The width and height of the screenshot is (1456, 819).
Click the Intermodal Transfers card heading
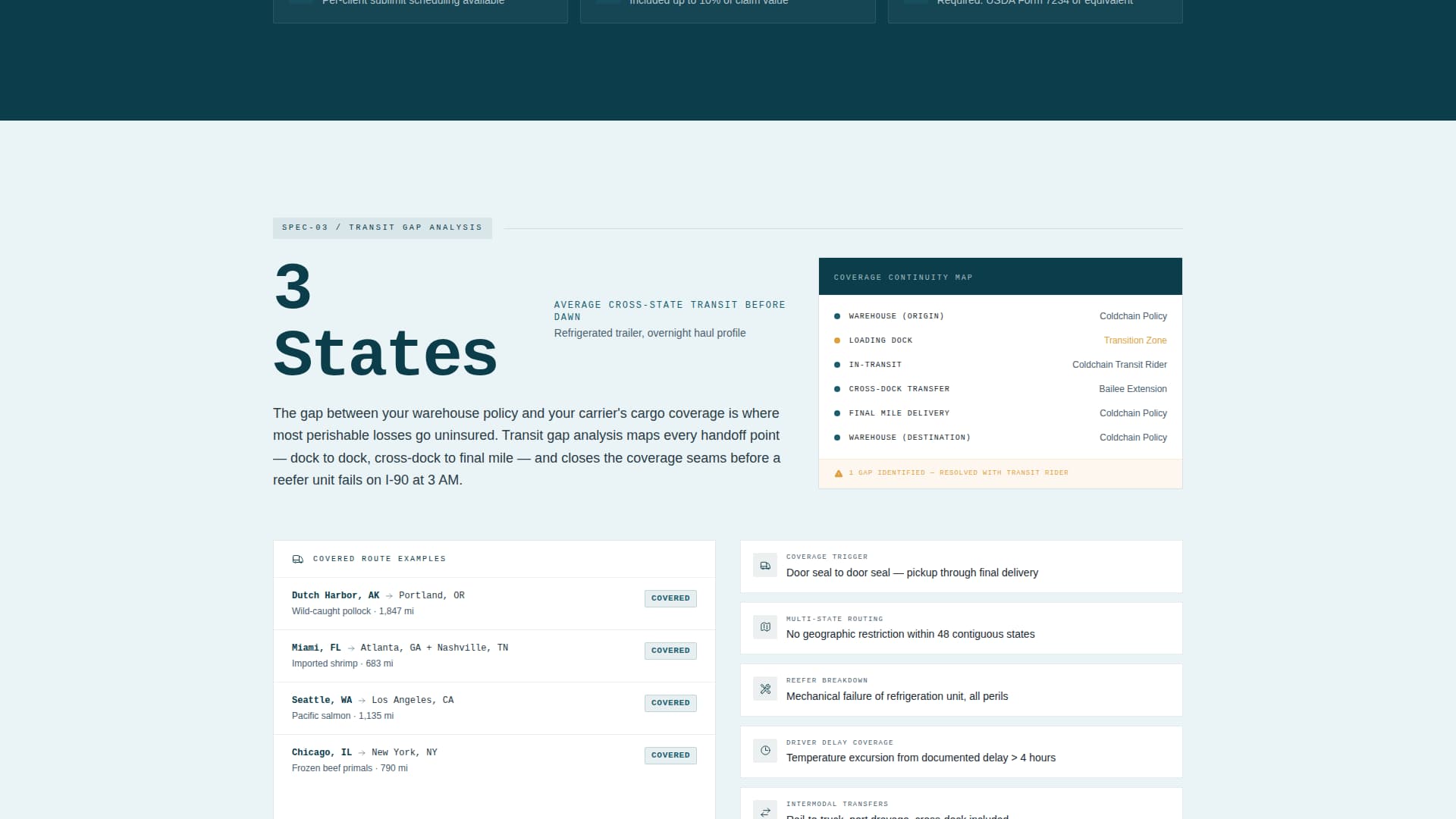coord(837,804)
